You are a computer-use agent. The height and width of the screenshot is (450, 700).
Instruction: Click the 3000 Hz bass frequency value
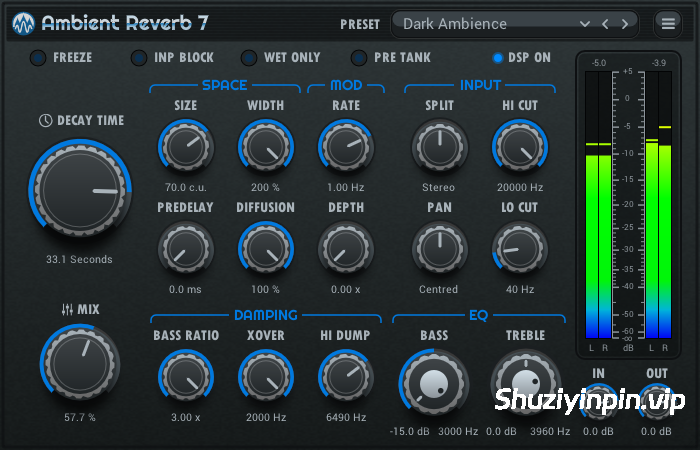458,432
